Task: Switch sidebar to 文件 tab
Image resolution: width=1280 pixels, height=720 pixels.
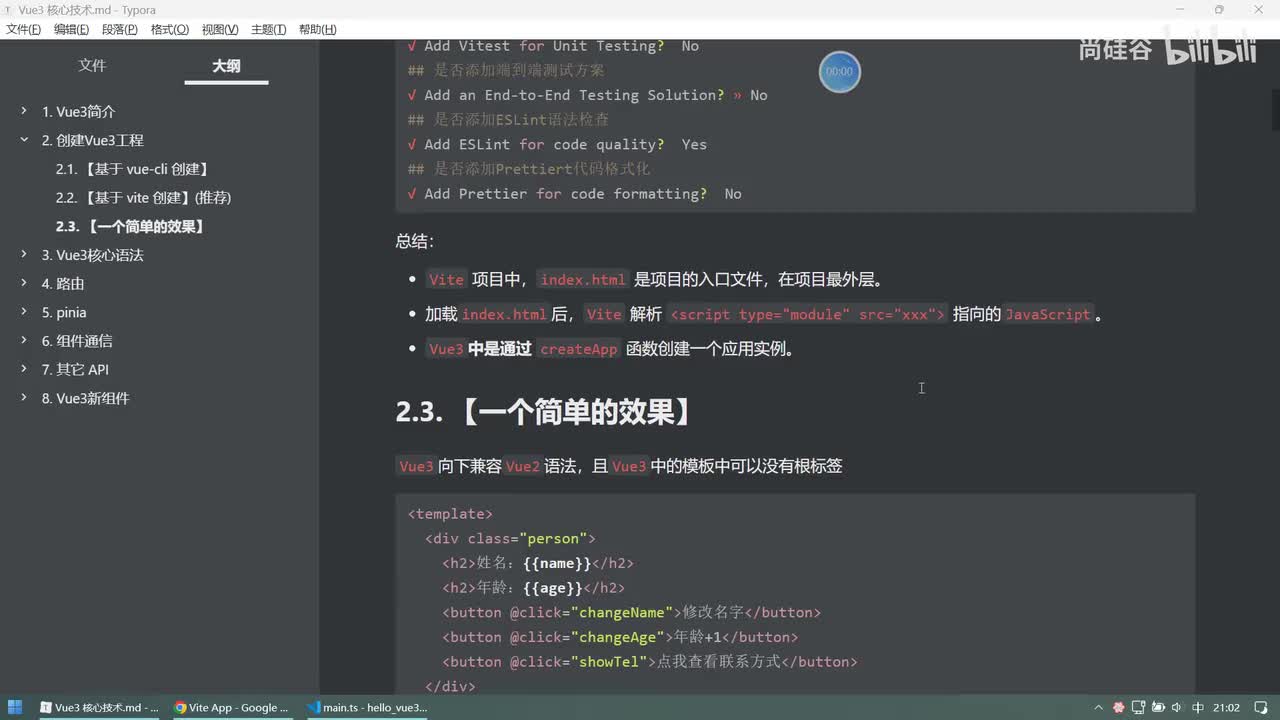Action: 92,66
